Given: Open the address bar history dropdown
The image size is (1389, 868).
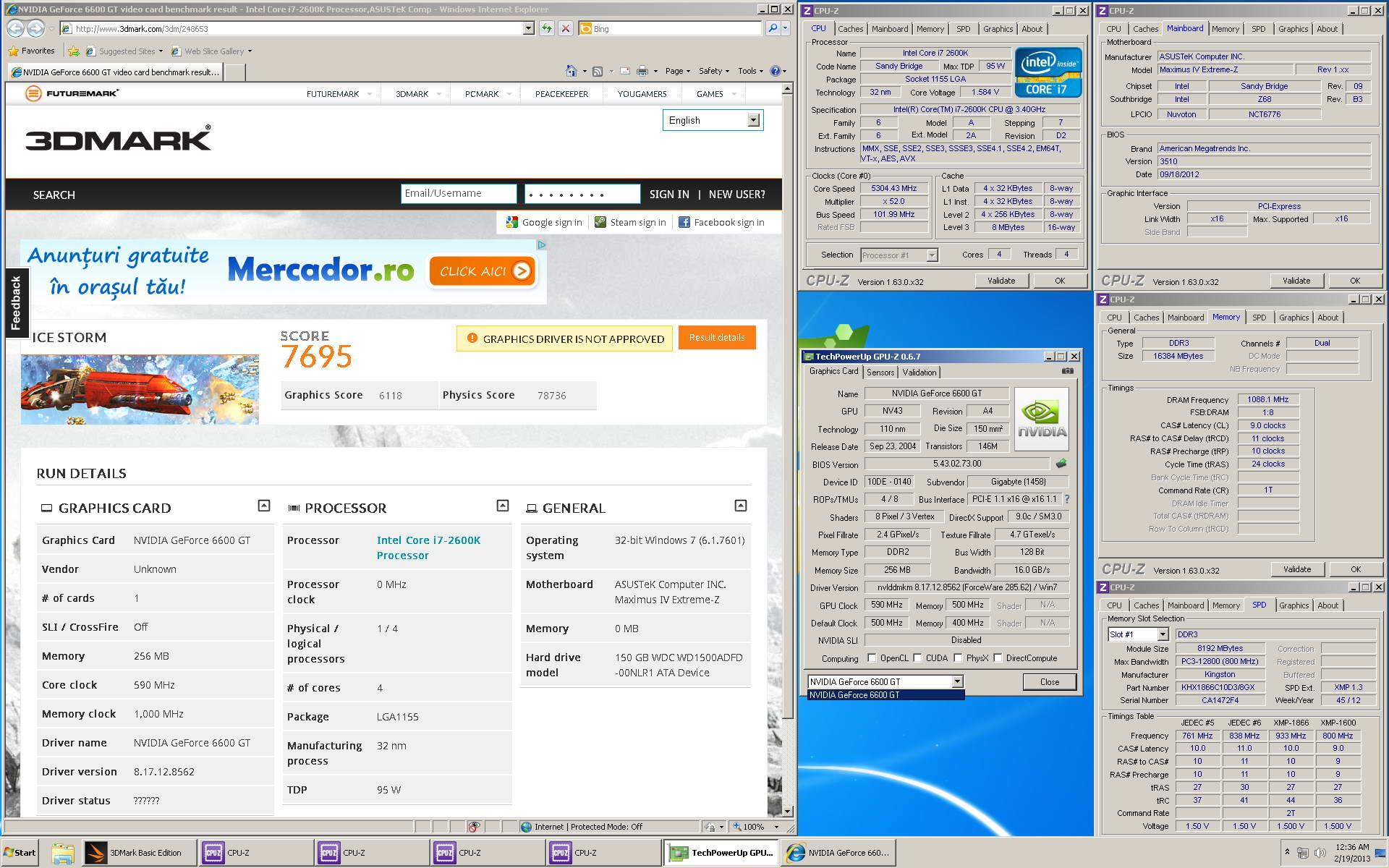Looking at the screenshot, I should [x=529, y=28].
